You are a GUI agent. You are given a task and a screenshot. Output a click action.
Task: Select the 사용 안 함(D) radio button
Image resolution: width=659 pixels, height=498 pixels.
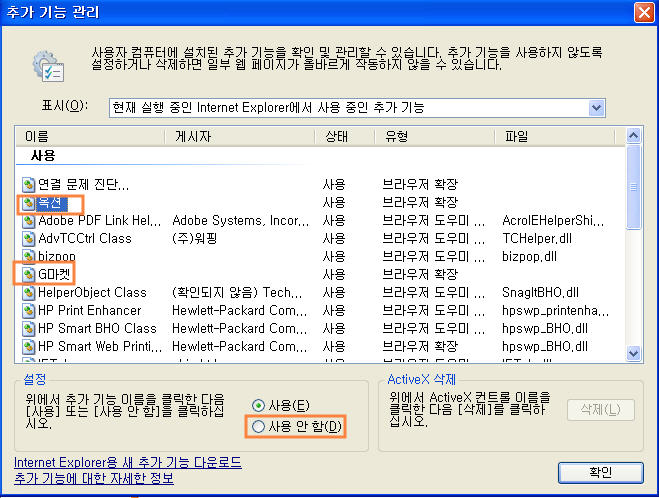(258, 427)
